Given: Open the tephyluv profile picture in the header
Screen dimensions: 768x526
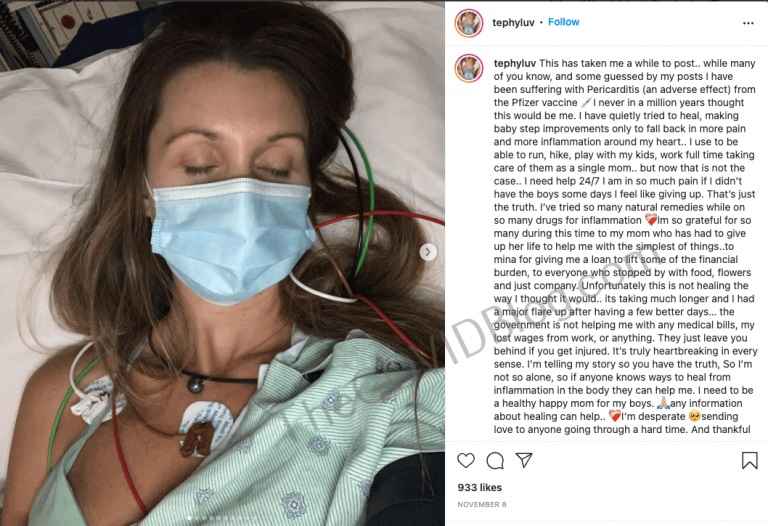Looking at the screenshot, I should pyautogui.click(x=469, y=23).
